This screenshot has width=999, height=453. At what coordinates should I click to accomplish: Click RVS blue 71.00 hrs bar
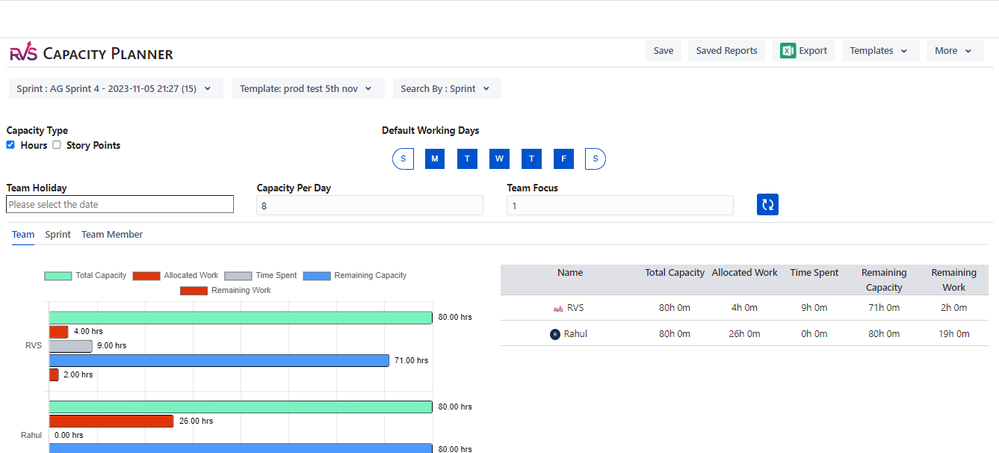point(219,361)
